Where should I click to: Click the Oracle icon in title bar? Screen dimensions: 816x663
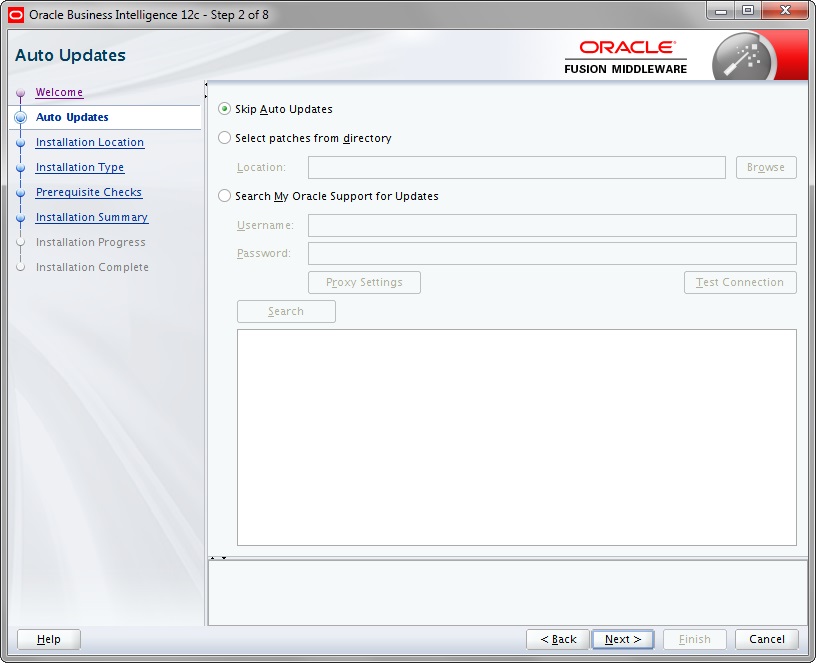click(16, 15)
